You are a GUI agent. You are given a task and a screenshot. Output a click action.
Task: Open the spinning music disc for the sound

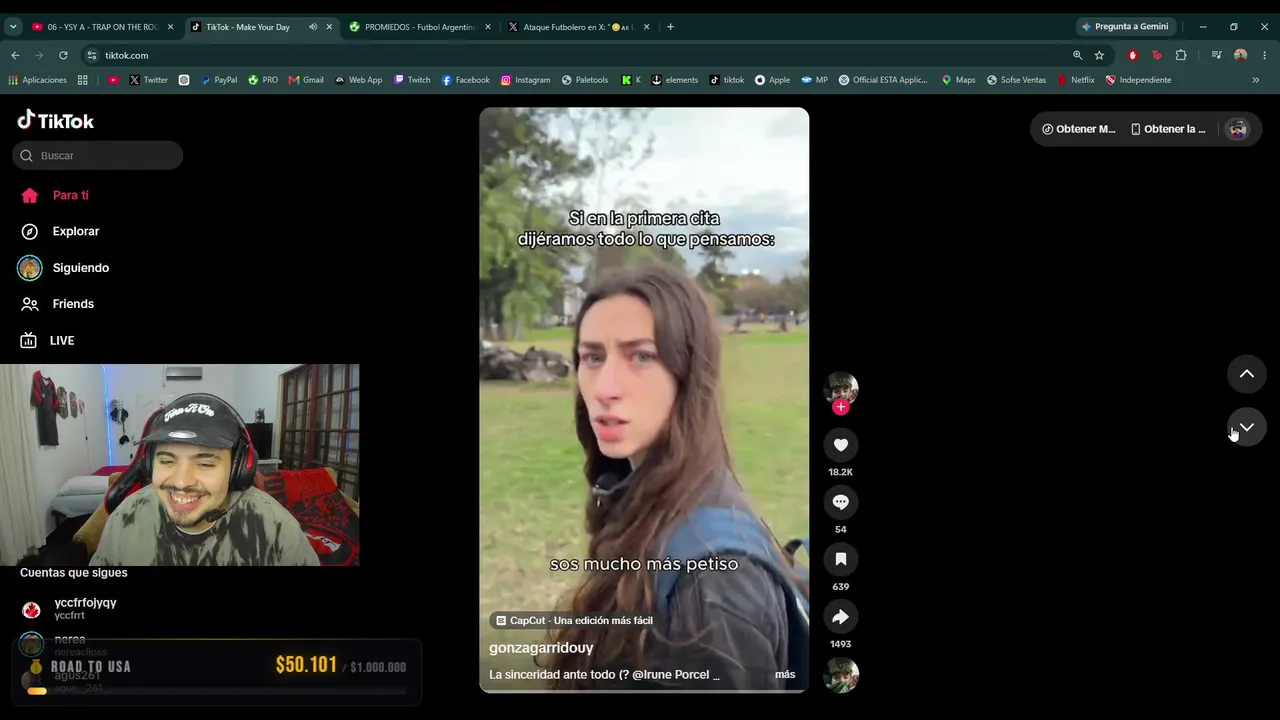tap(840, 676)
